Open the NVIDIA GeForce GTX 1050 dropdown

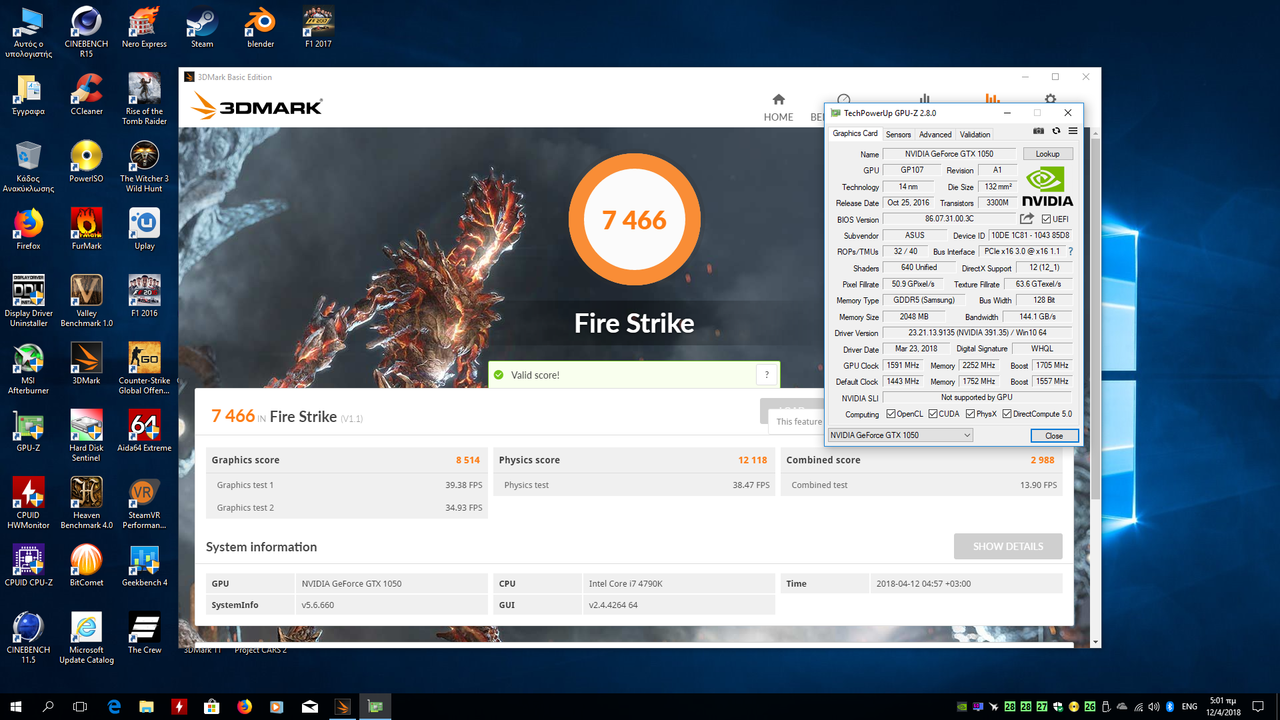coord(900,435)
